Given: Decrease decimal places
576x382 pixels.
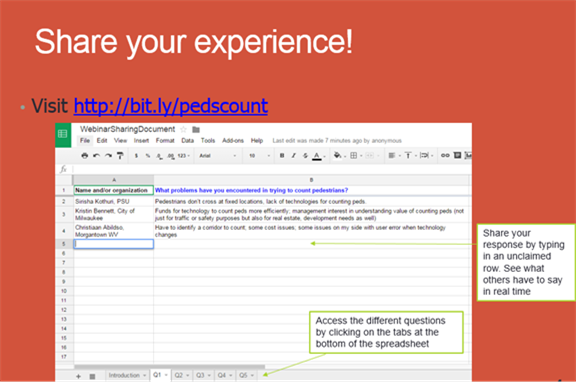Looking at the screenshot, I should click(159, 156).
